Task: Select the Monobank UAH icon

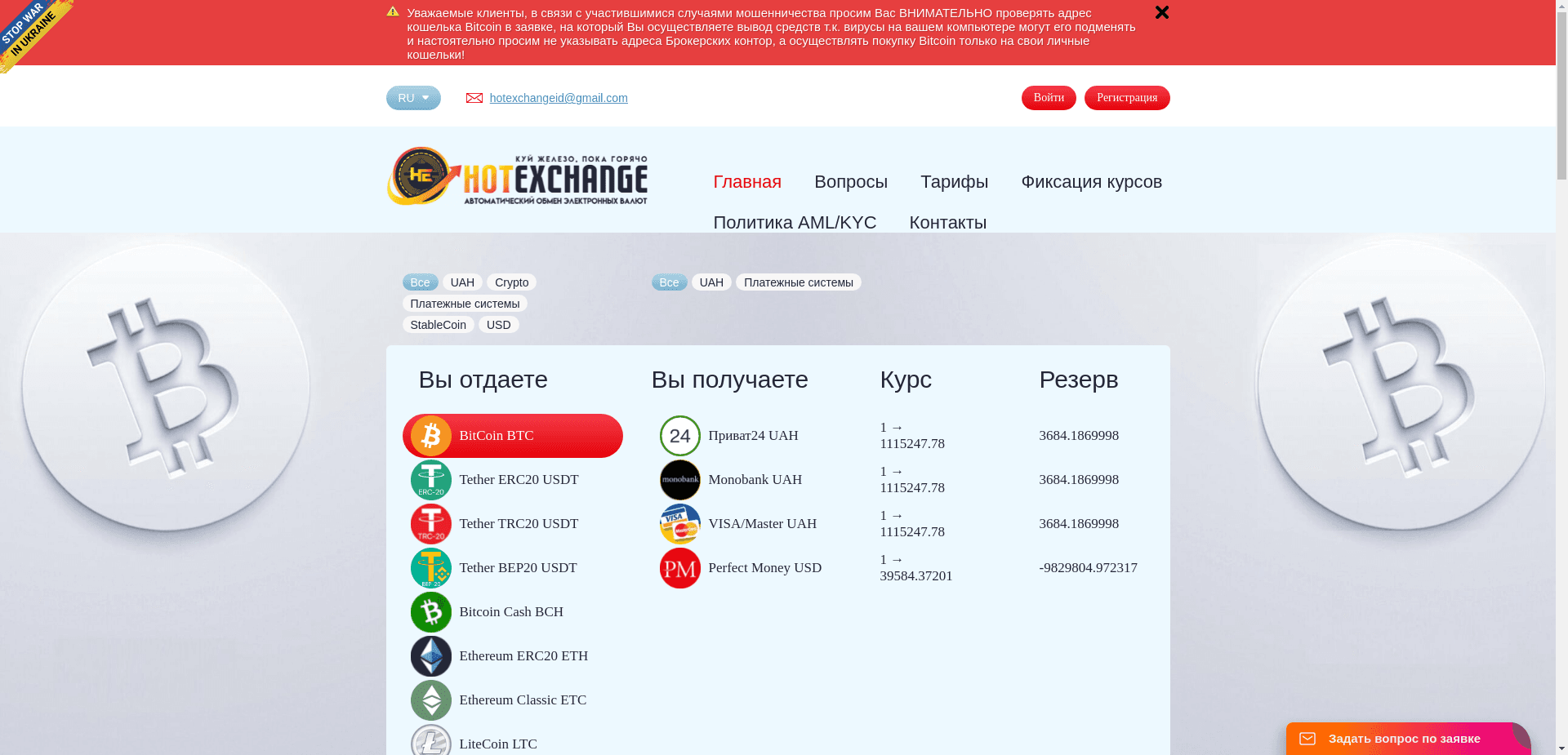Action: (x=679, y=480)
